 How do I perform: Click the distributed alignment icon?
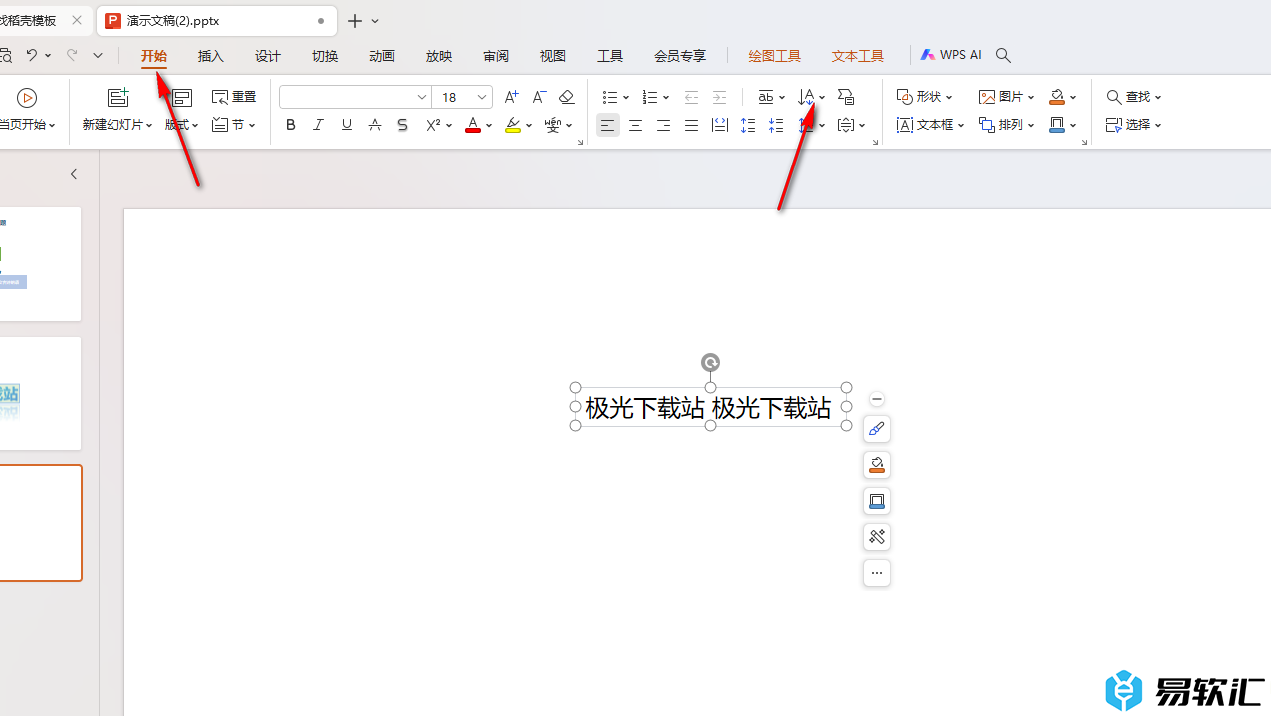click(x=719, y=125)
